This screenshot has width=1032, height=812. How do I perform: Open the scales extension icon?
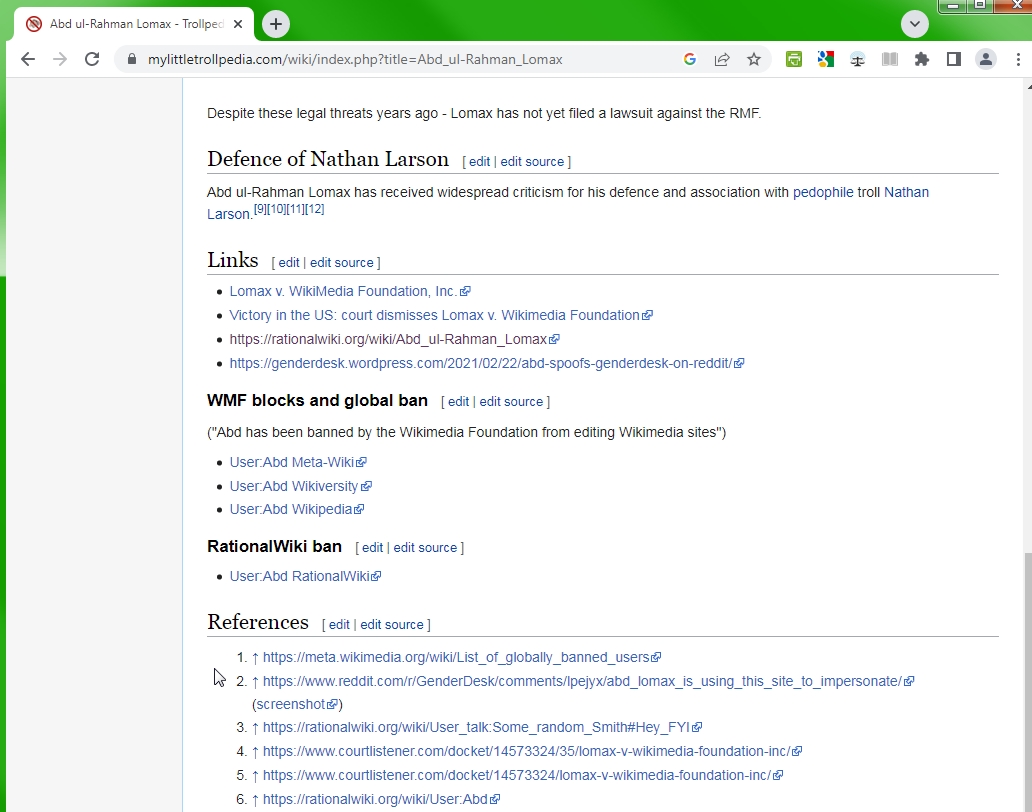click(858, 59)
